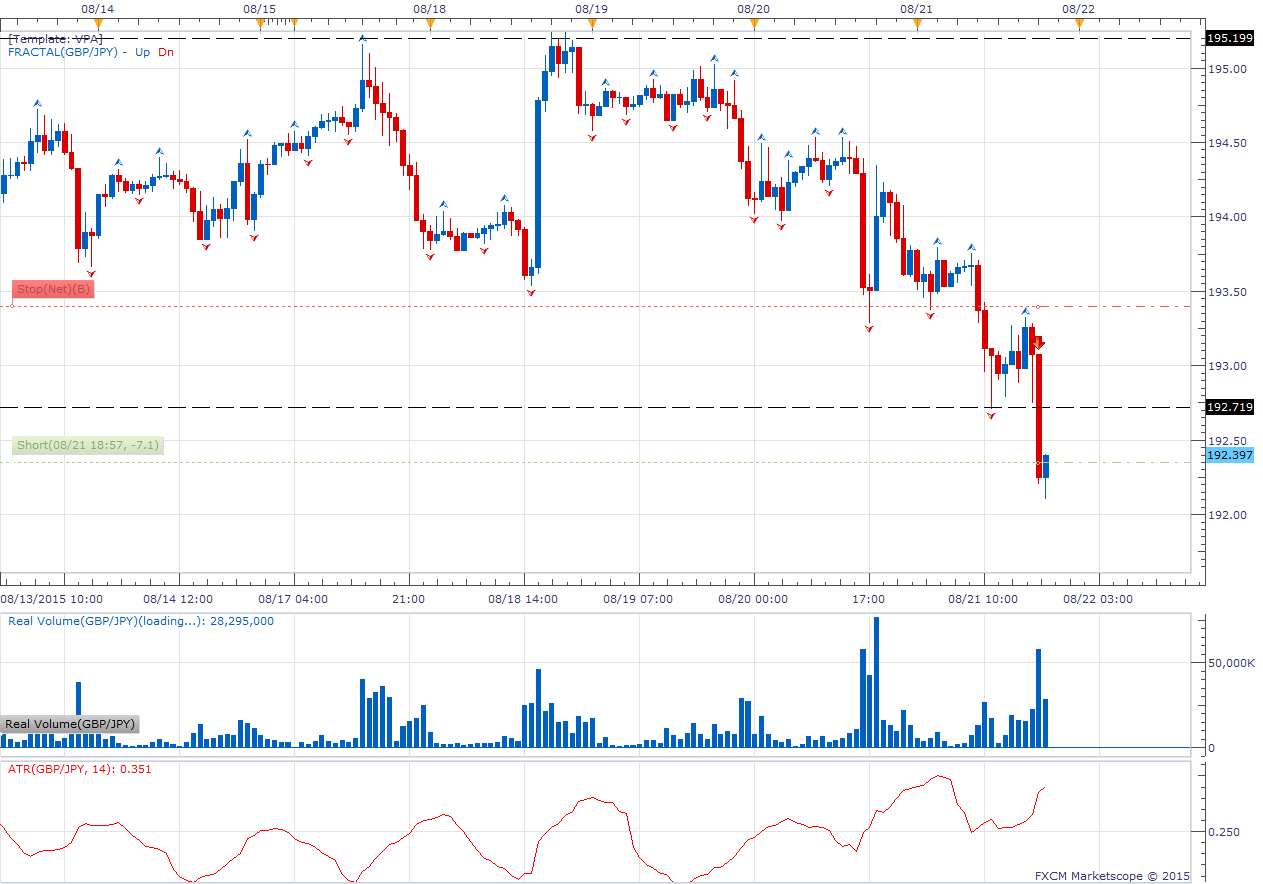This screenshot has height=884, width=1263.
Task: Select the [Template: VPA] label
Action: click(x=54, y=38)
